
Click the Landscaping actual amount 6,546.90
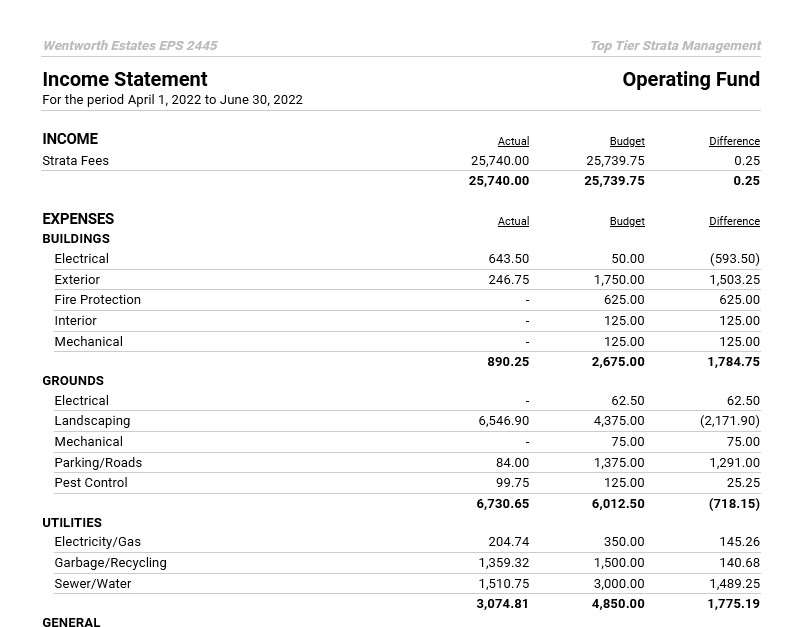504,422
